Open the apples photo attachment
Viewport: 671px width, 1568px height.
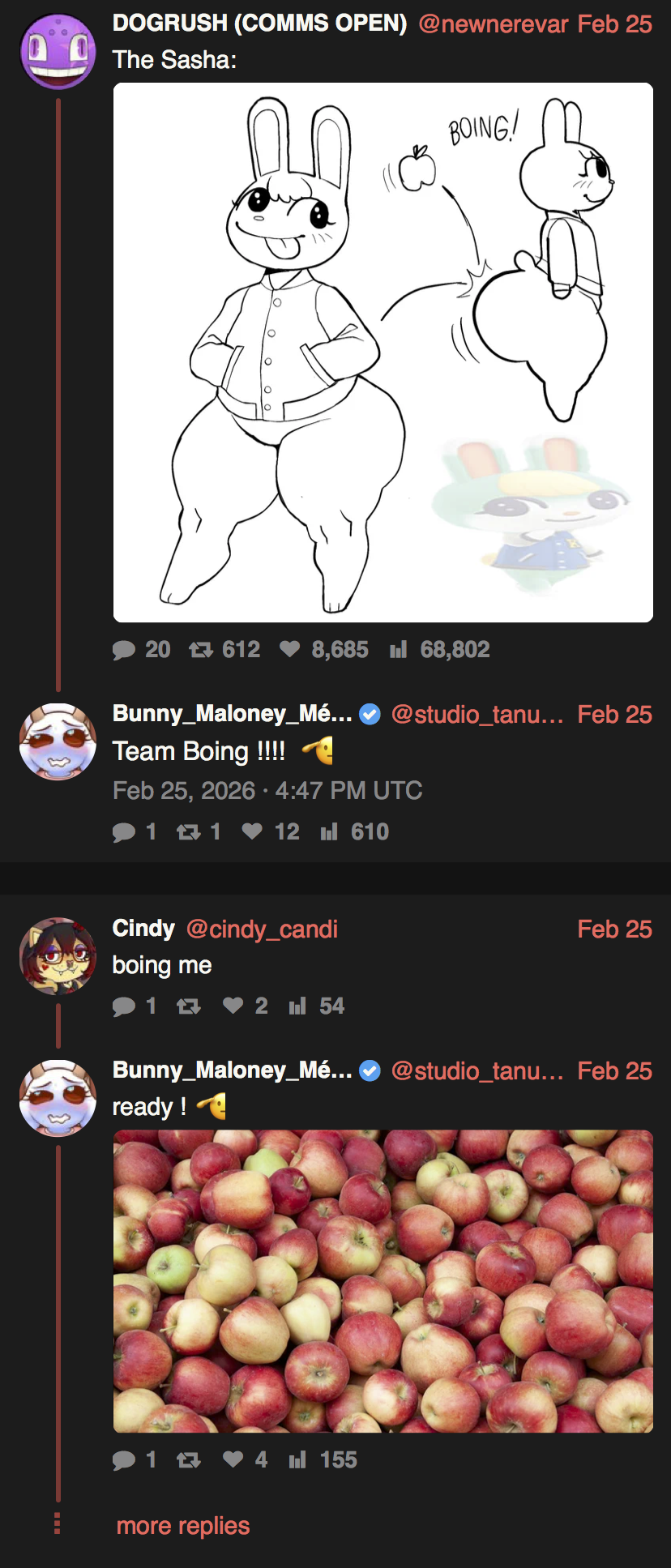coord(383,1280)
